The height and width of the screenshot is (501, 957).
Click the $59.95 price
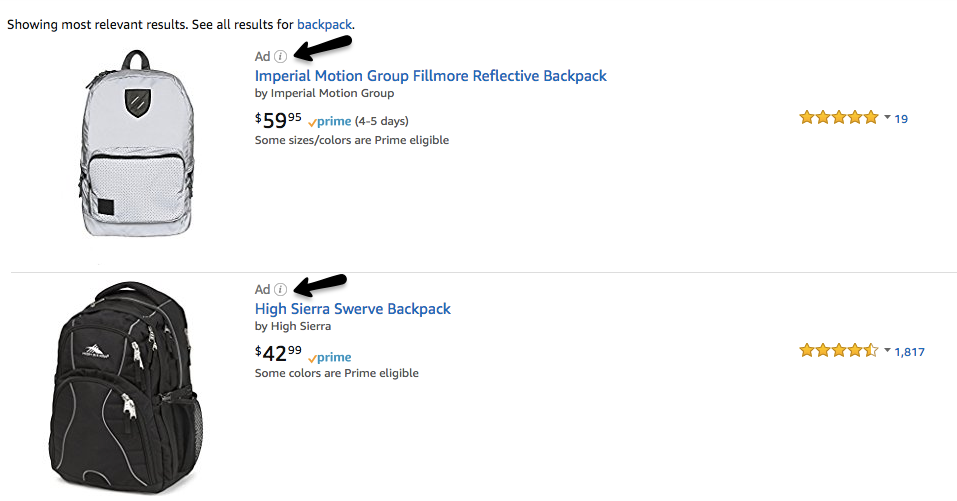click(278, 120)
